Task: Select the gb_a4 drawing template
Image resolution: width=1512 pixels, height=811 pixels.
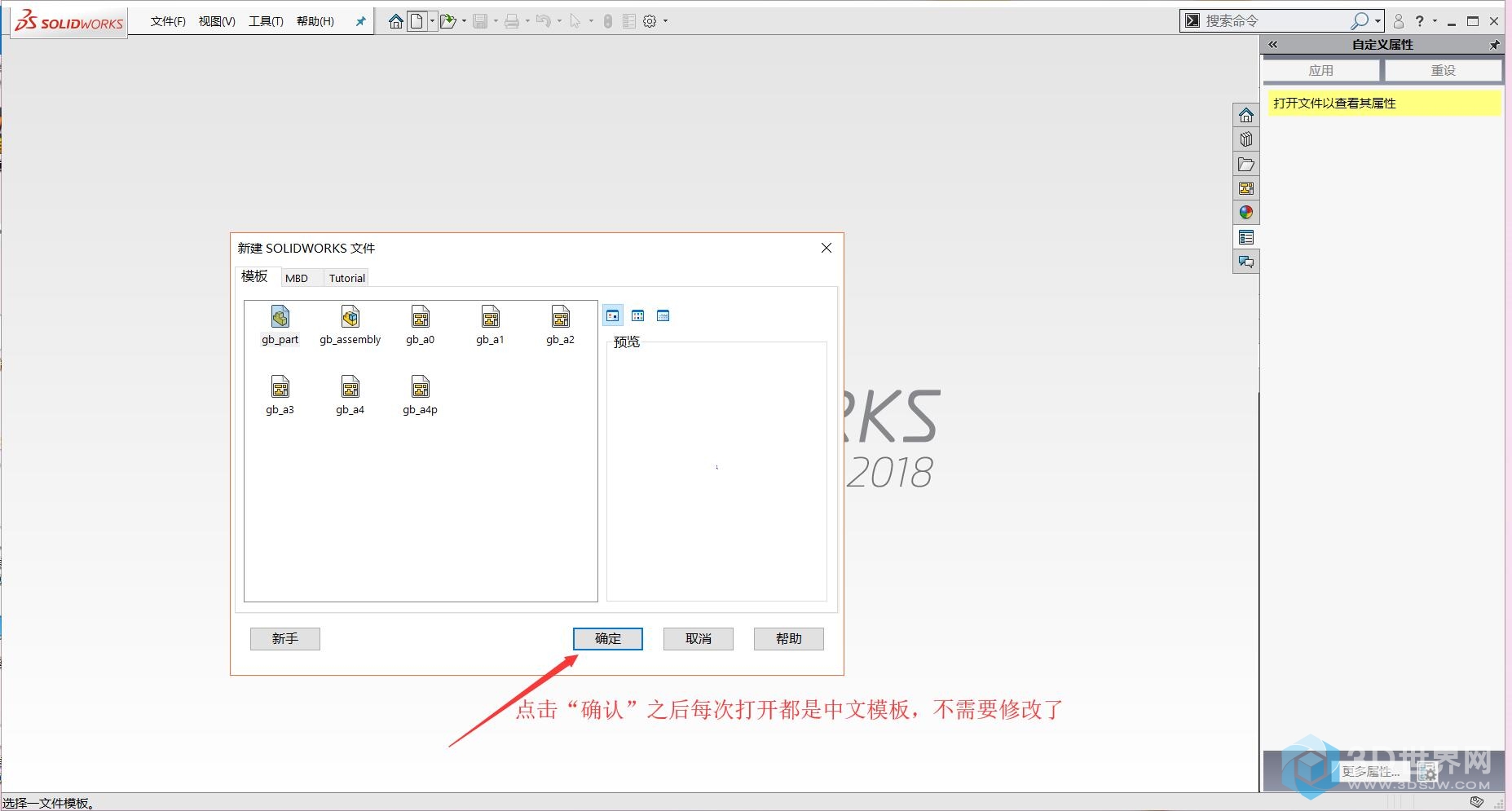Action: 350,395
